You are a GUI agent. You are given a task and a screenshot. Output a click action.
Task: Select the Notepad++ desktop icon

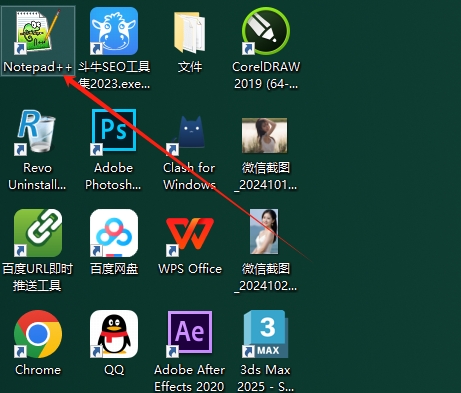coord(38,32)
